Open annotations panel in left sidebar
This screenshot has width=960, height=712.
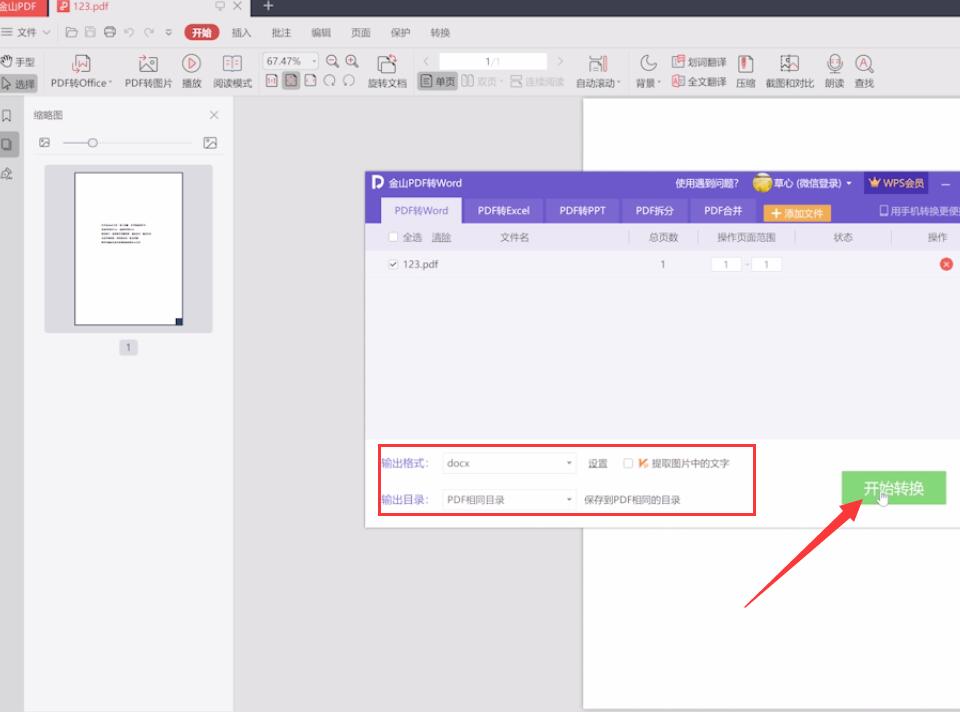tap(7, 174)
